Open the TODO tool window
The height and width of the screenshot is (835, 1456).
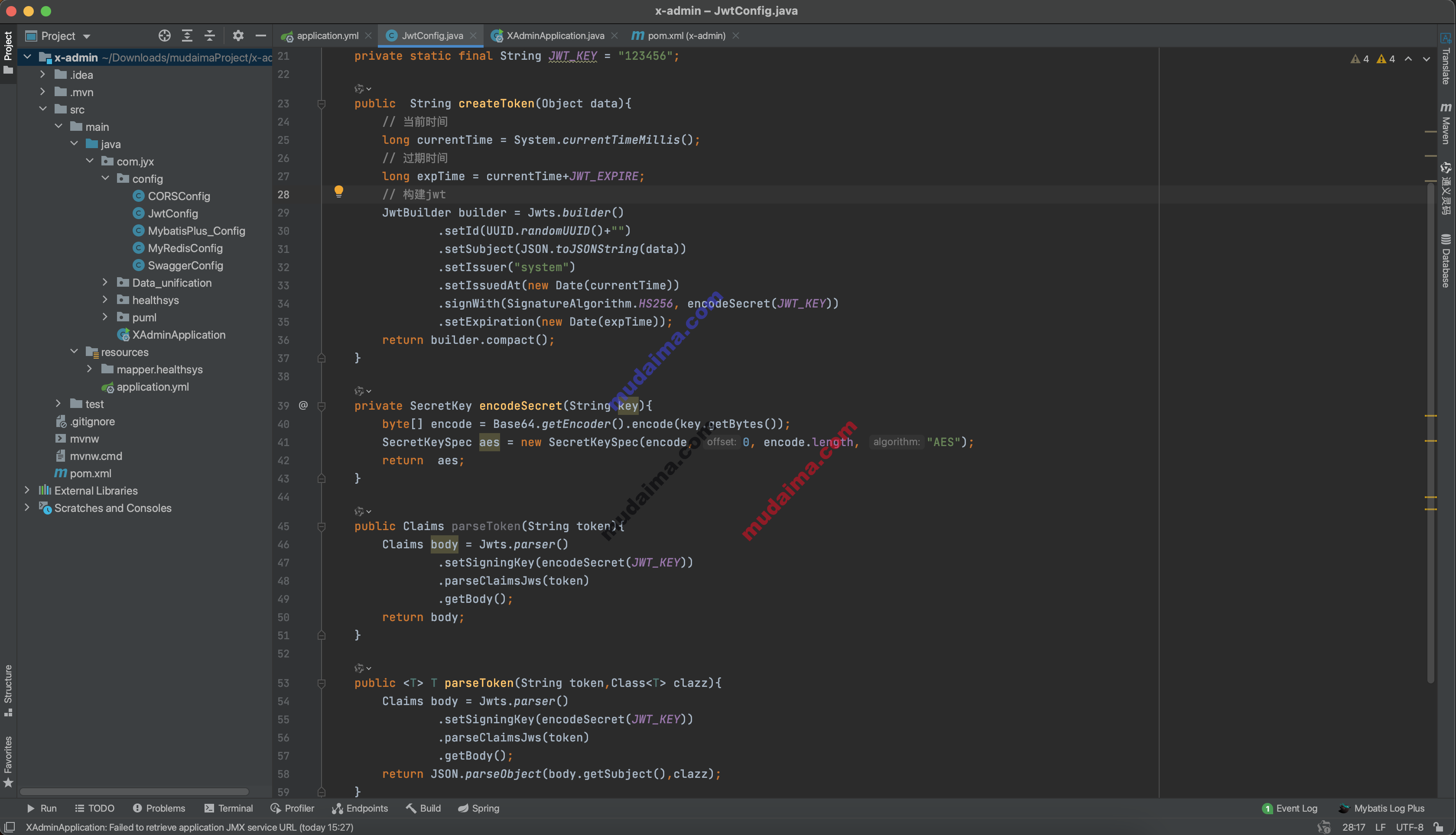point(94,808)
